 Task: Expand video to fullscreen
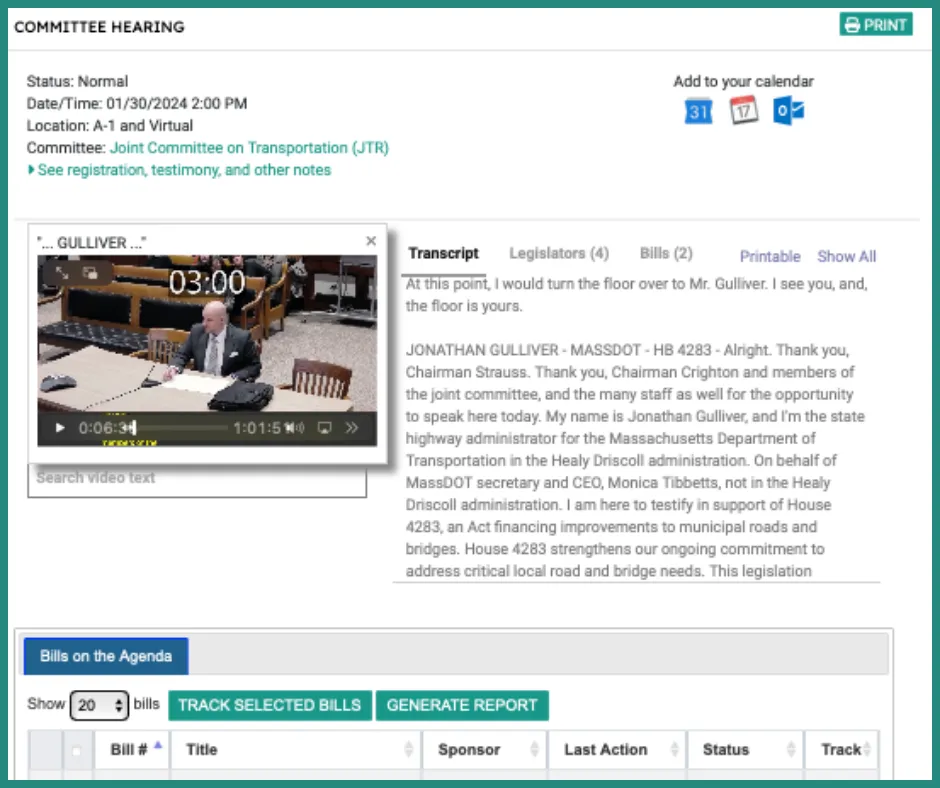coord(62,273)
